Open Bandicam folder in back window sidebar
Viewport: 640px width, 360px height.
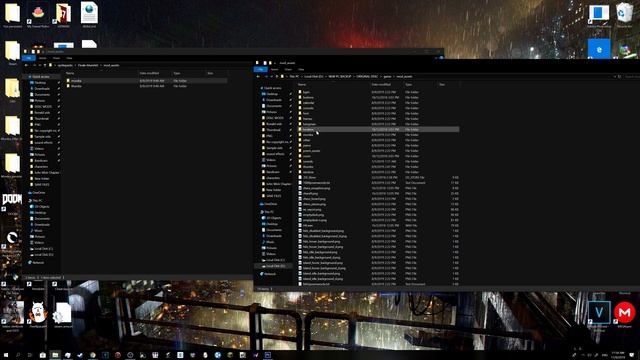(x=41, y=160)
